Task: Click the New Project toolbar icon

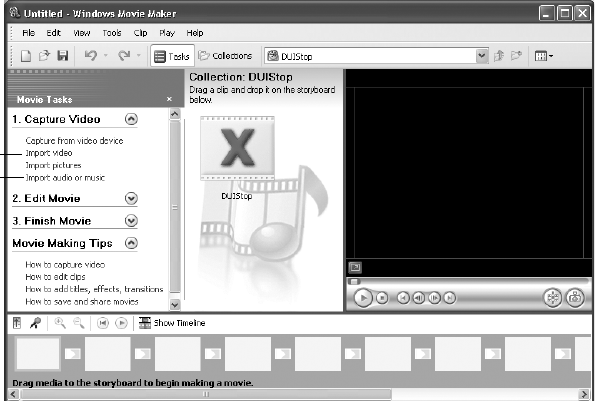Action: pyautogui.click(x=25, y=56)
